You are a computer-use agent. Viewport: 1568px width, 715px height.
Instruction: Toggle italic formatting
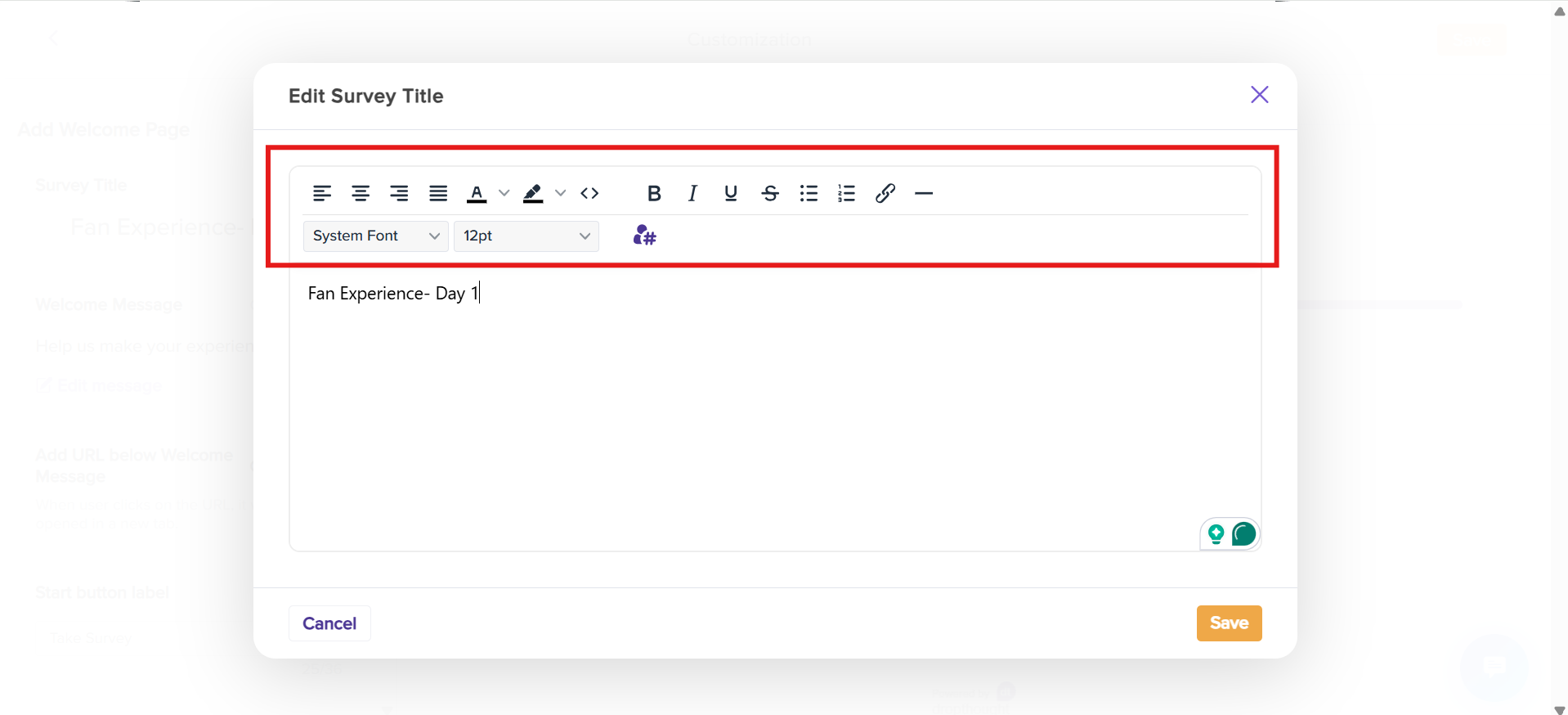692,194
